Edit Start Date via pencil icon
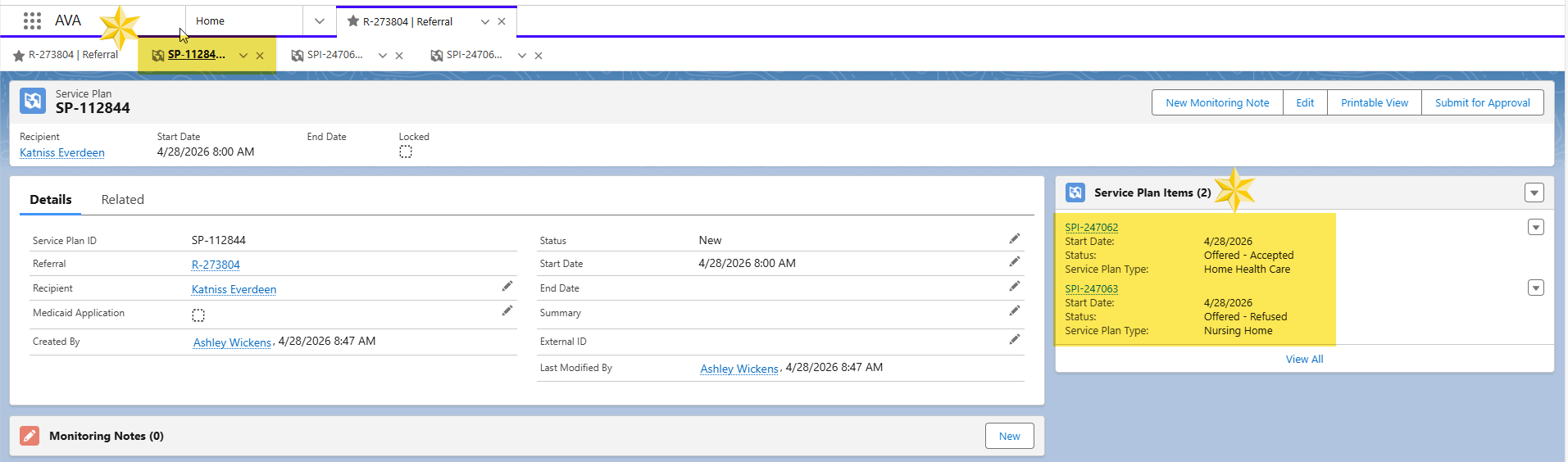1568x462 pixels. (1015, 261)
